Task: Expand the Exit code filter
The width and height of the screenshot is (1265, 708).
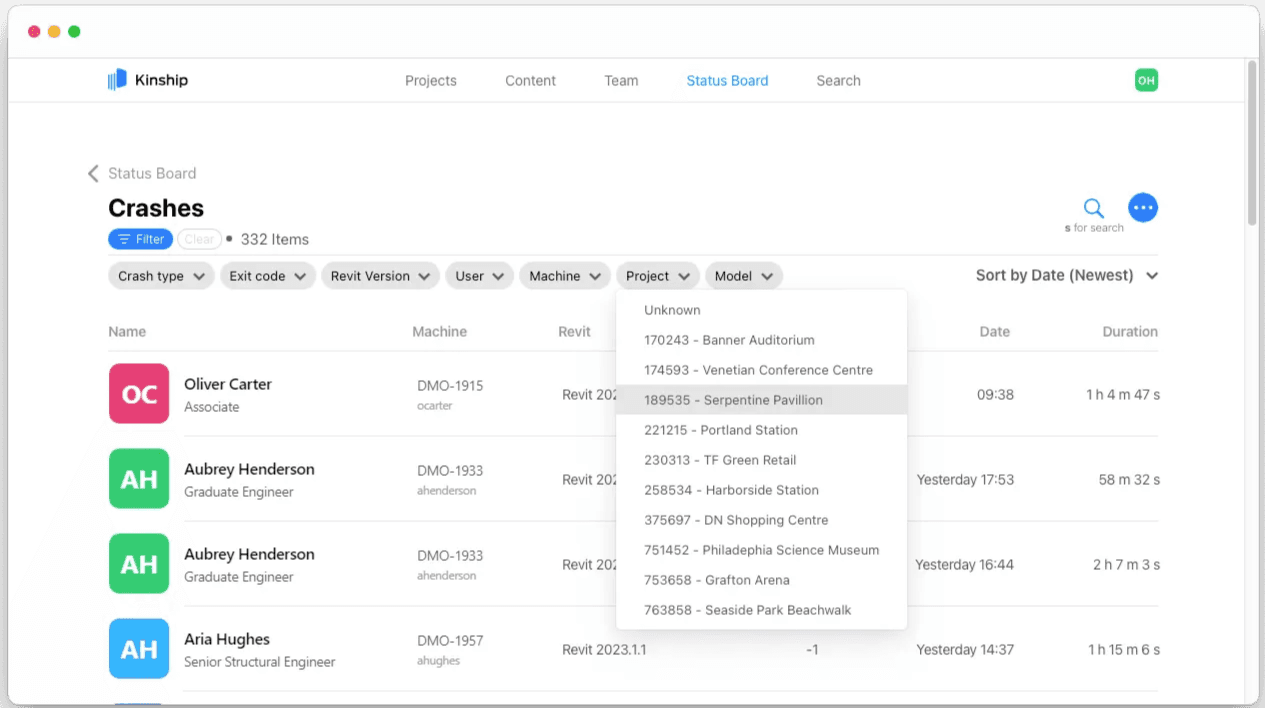Action: pyautogui.click(x=268, y=276)
